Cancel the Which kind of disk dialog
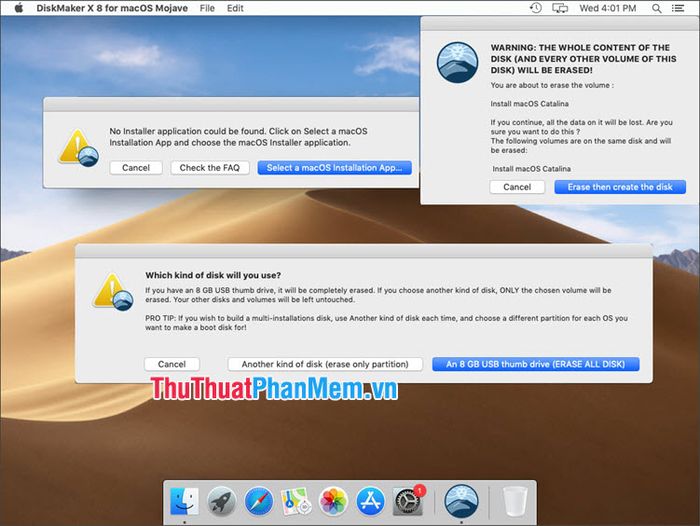Image resolution: width=700 pixels, height=526 pixels. (171, 364)
